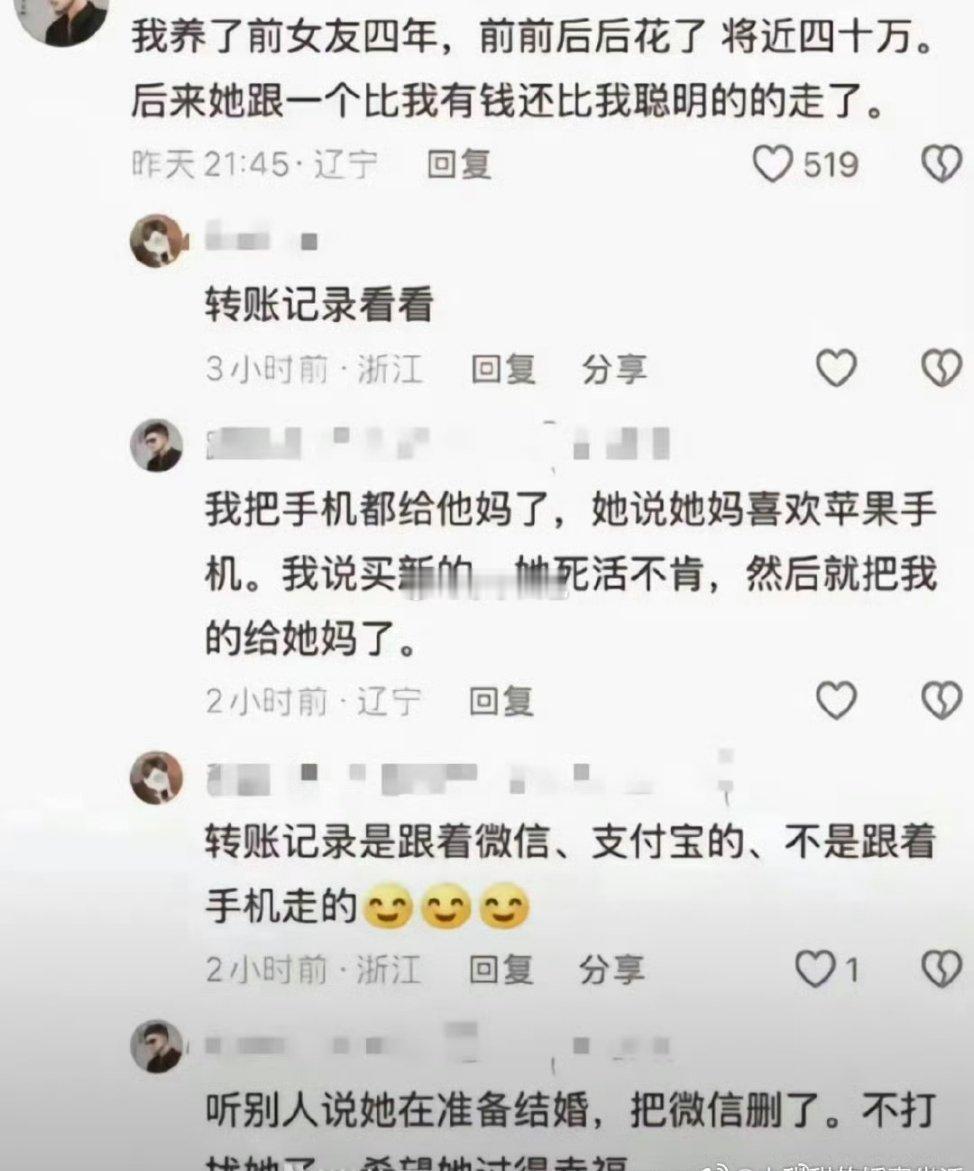
Task: Open avatar beside '听别人说她在准备结婚' reply
Action: click(157, 1046)
